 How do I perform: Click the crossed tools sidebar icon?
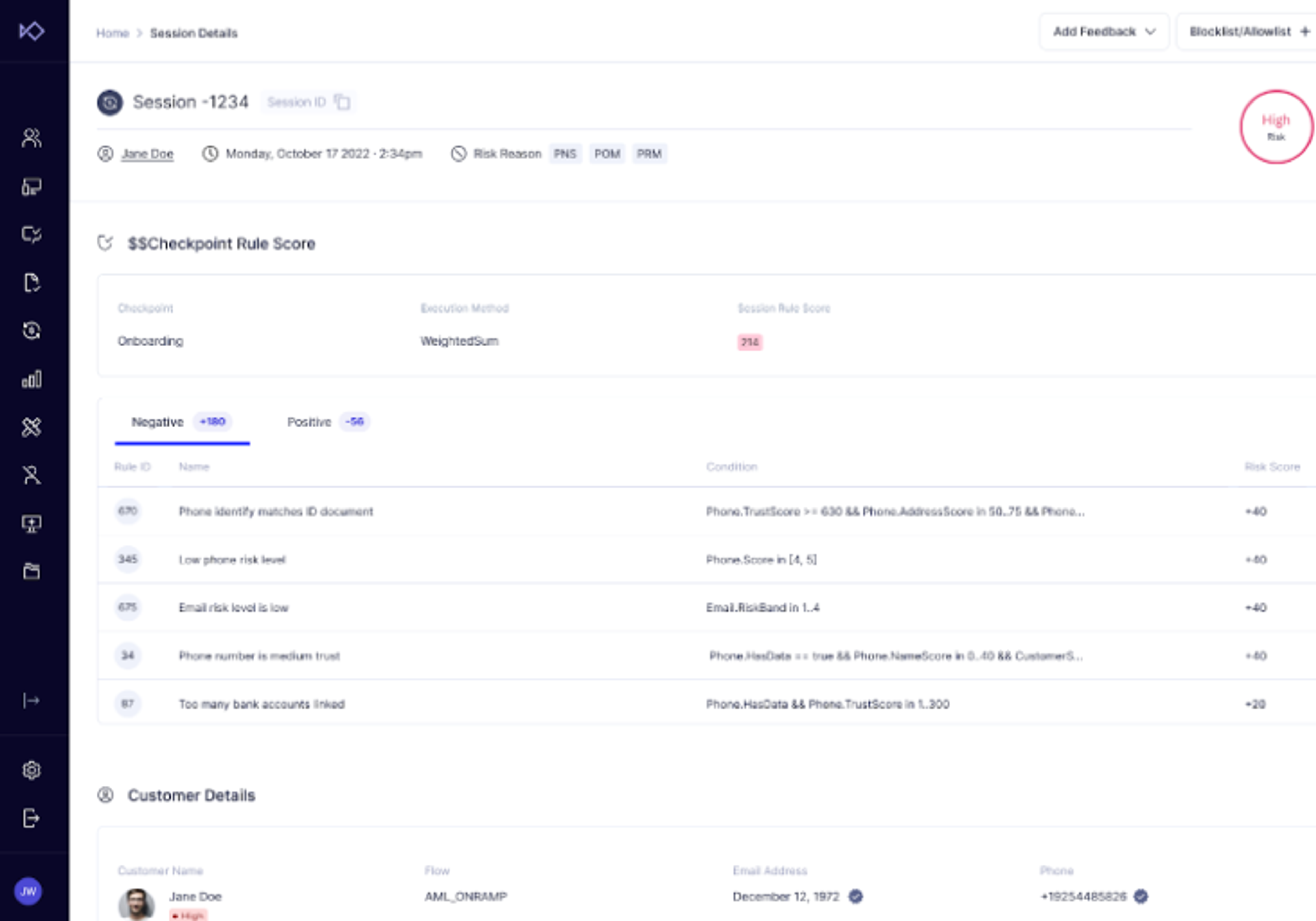[x=32, y=427]
